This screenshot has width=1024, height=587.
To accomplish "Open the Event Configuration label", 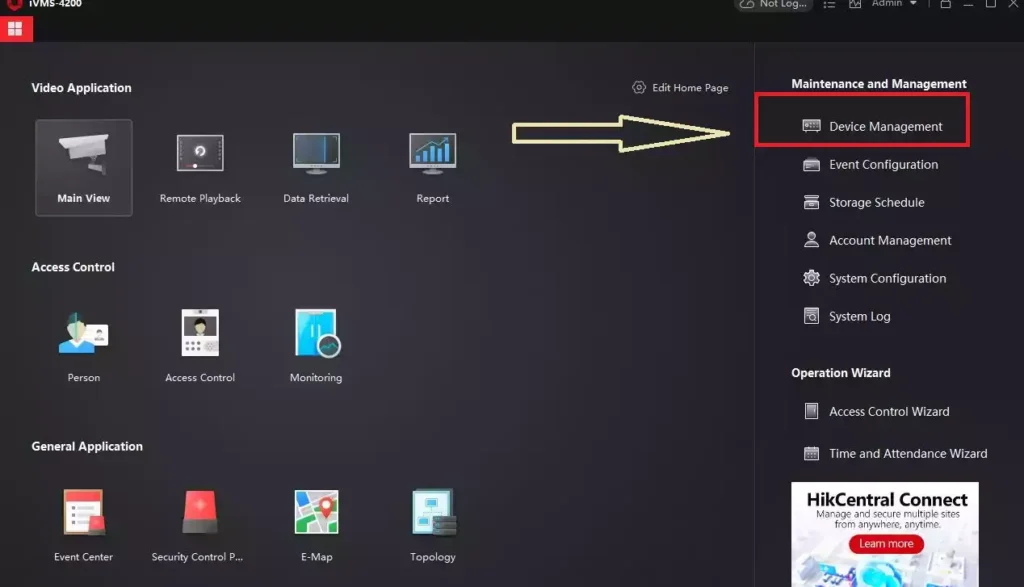I will click(x=884, y=165).
